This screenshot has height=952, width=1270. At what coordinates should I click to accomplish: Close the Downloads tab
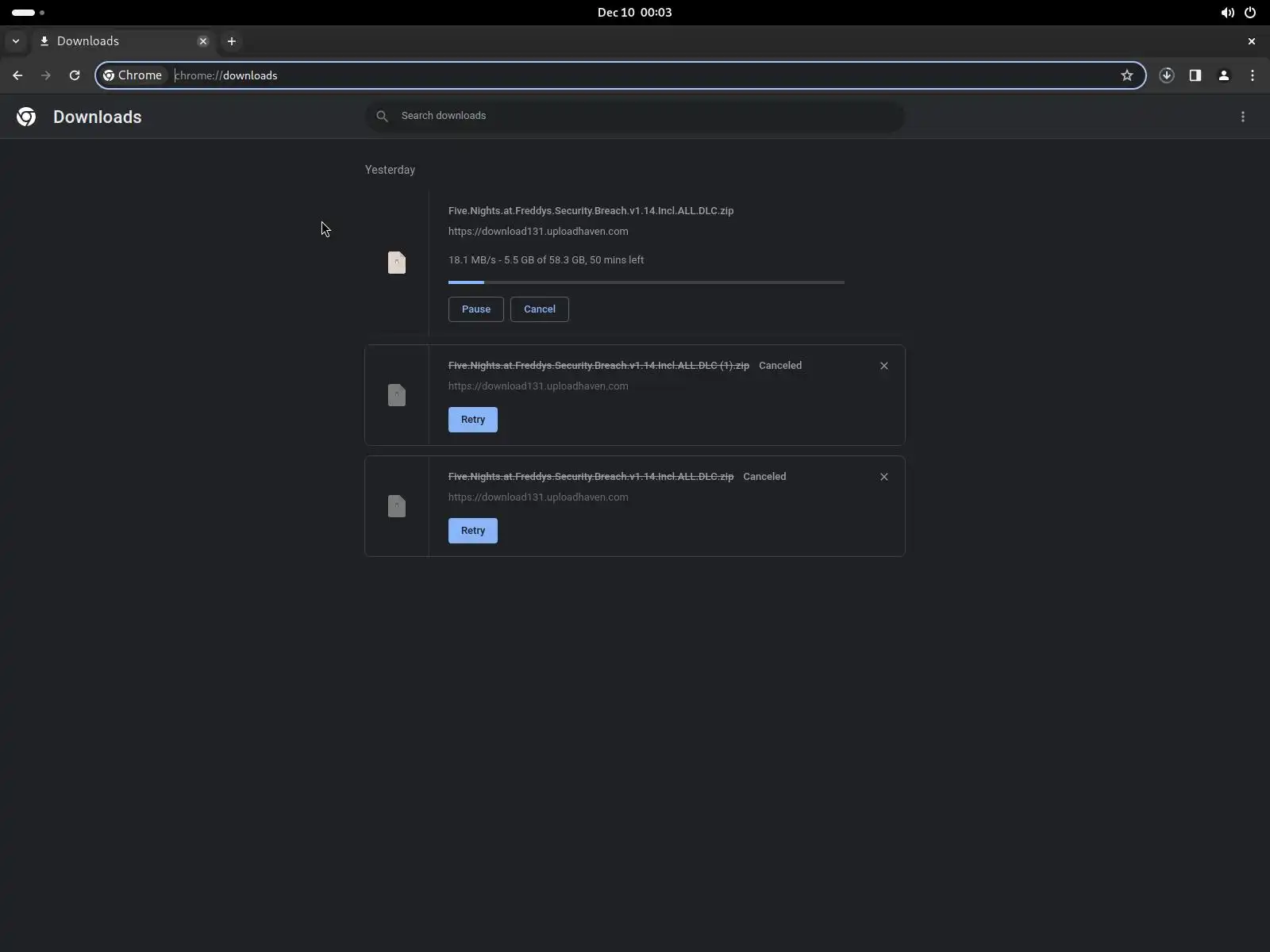pos(203,41)
